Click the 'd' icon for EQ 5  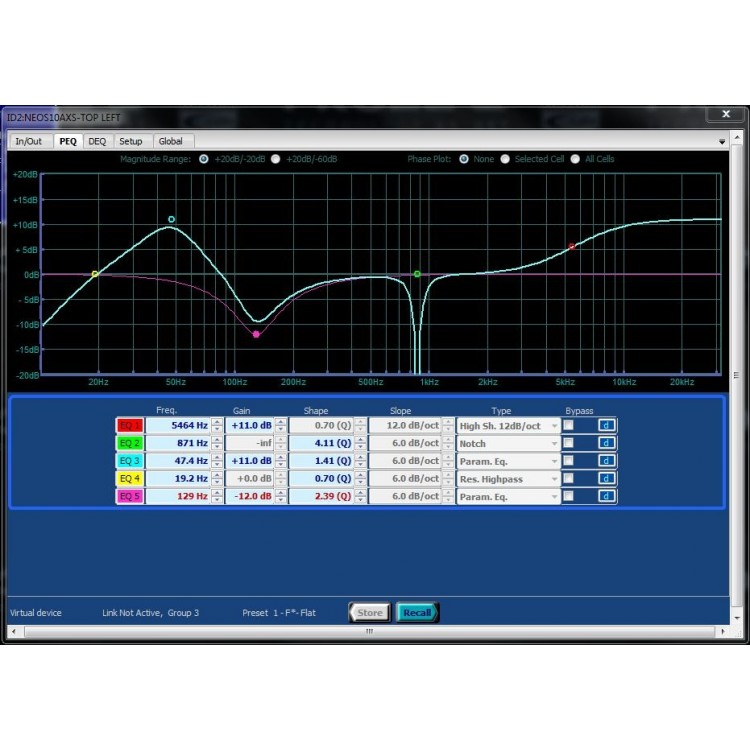tap(607, 496)
